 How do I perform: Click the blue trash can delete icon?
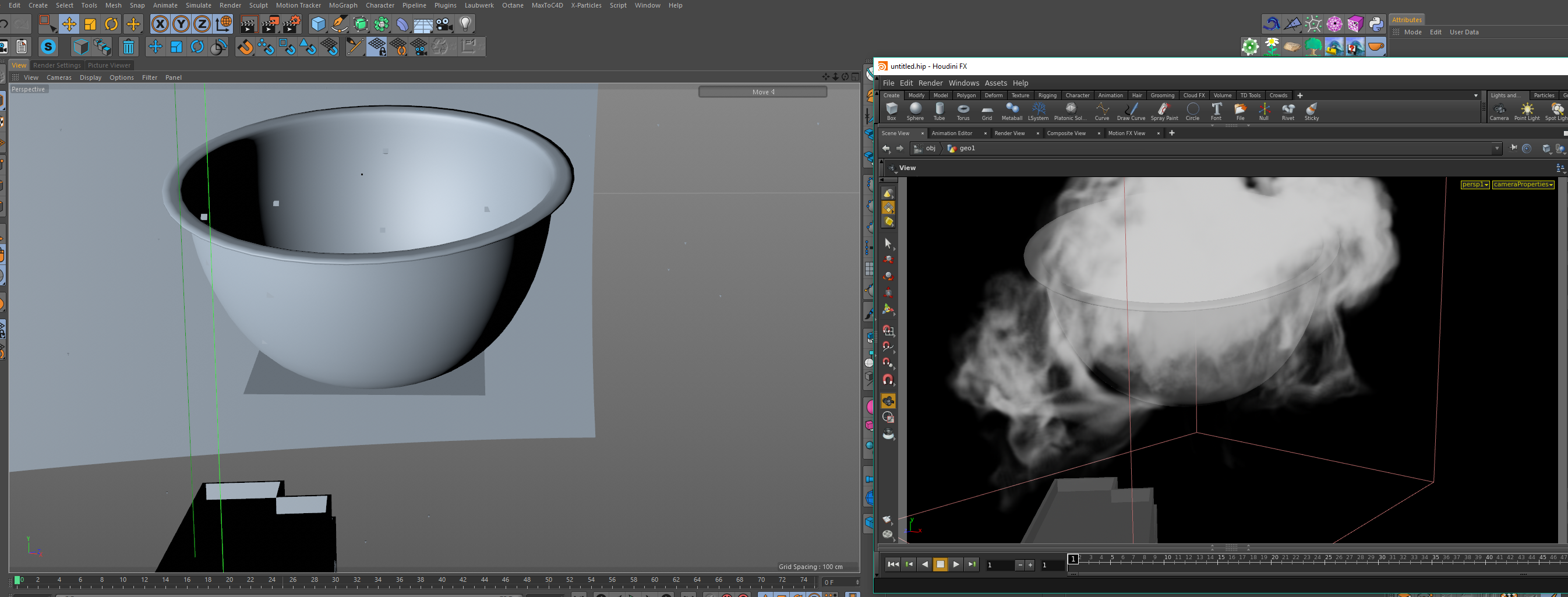click(x=129, y=47)
